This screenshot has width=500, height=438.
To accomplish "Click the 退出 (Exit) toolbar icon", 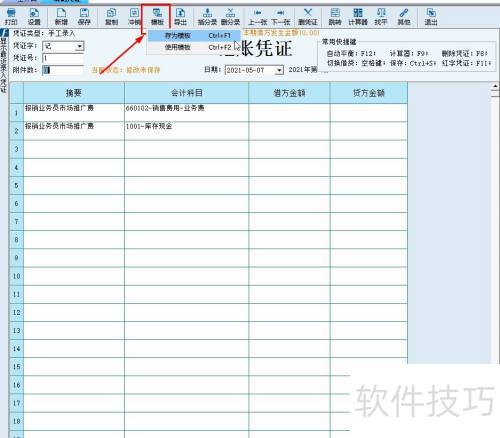I will [431, 17].
